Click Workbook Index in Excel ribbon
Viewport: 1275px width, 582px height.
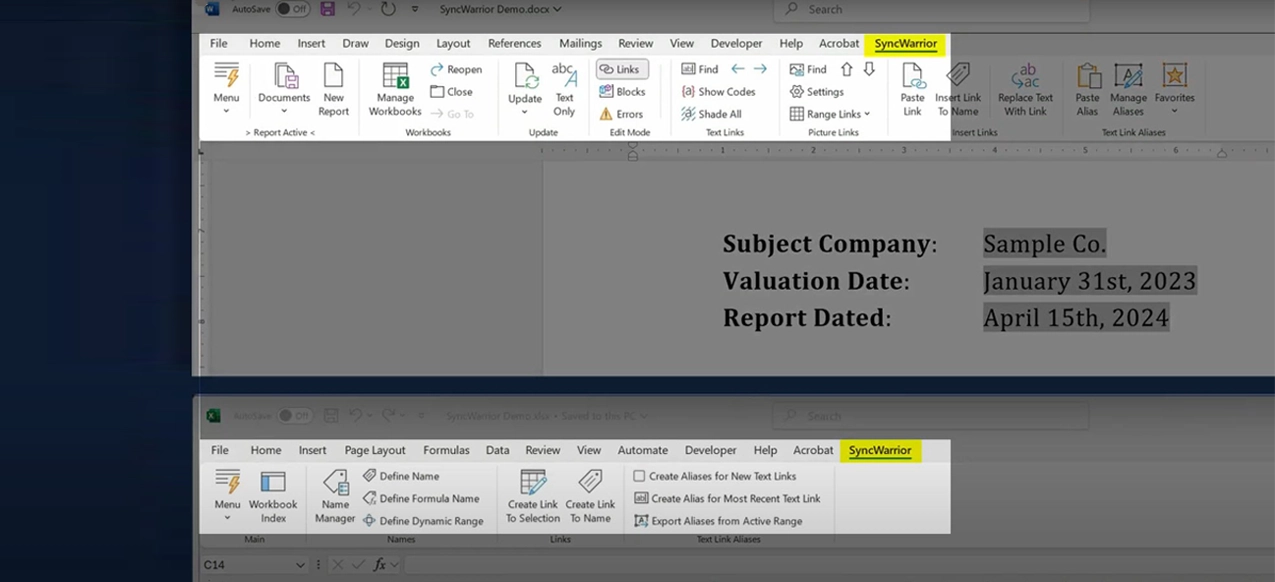[x=273, y=495]
